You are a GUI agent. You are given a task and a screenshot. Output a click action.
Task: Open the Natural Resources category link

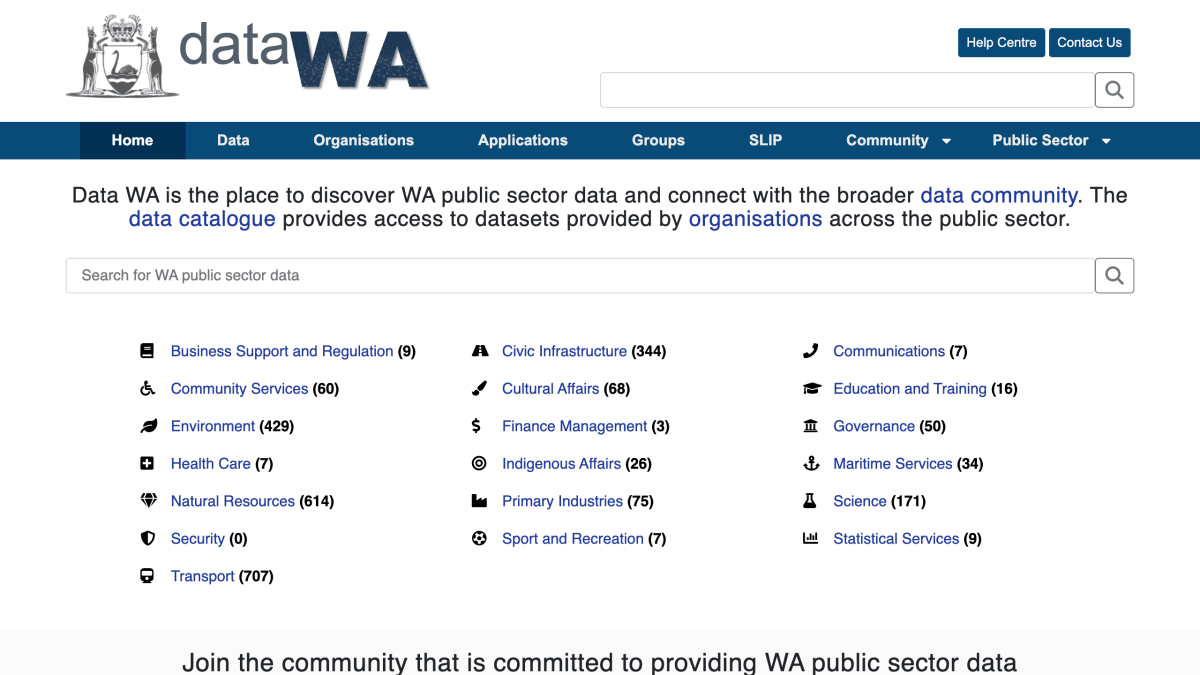[x=233, y=501]
